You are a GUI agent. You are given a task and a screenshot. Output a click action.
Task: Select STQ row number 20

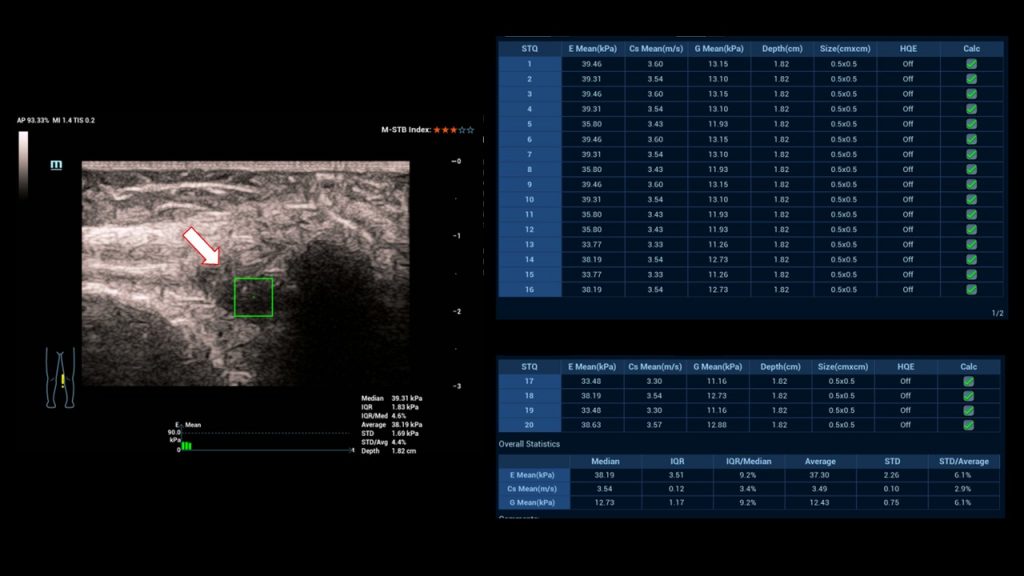point(529,424)
